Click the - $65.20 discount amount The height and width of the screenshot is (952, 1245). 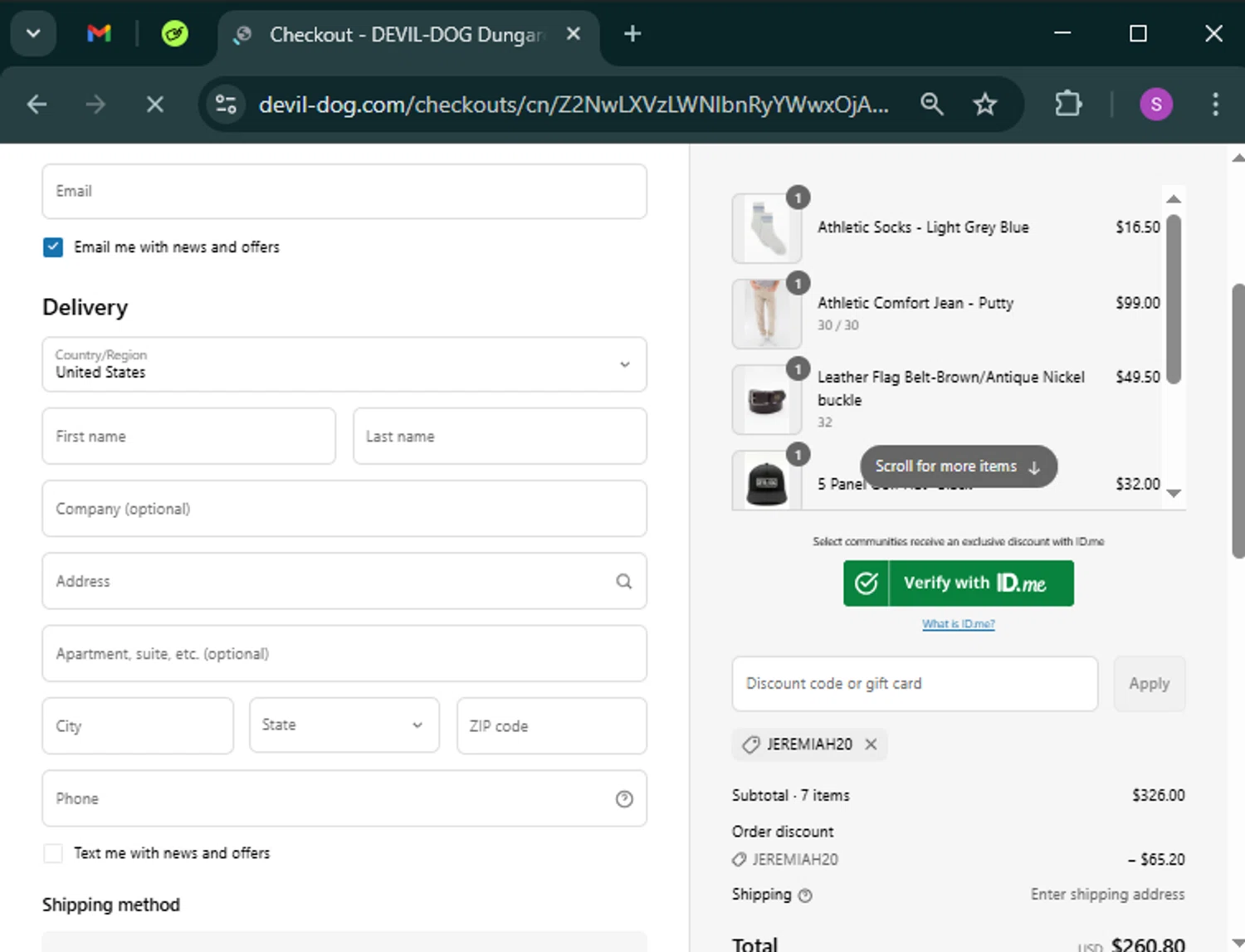(x=1156, y=860)
